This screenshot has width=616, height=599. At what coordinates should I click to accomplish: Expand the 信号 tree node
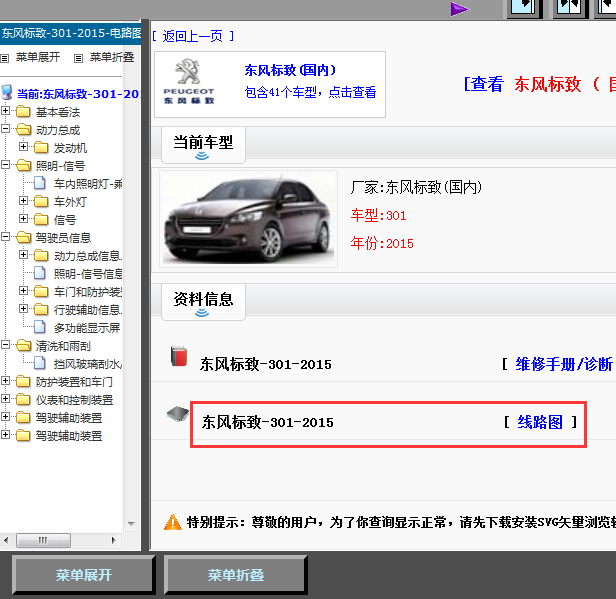click(x=23, y=218)
